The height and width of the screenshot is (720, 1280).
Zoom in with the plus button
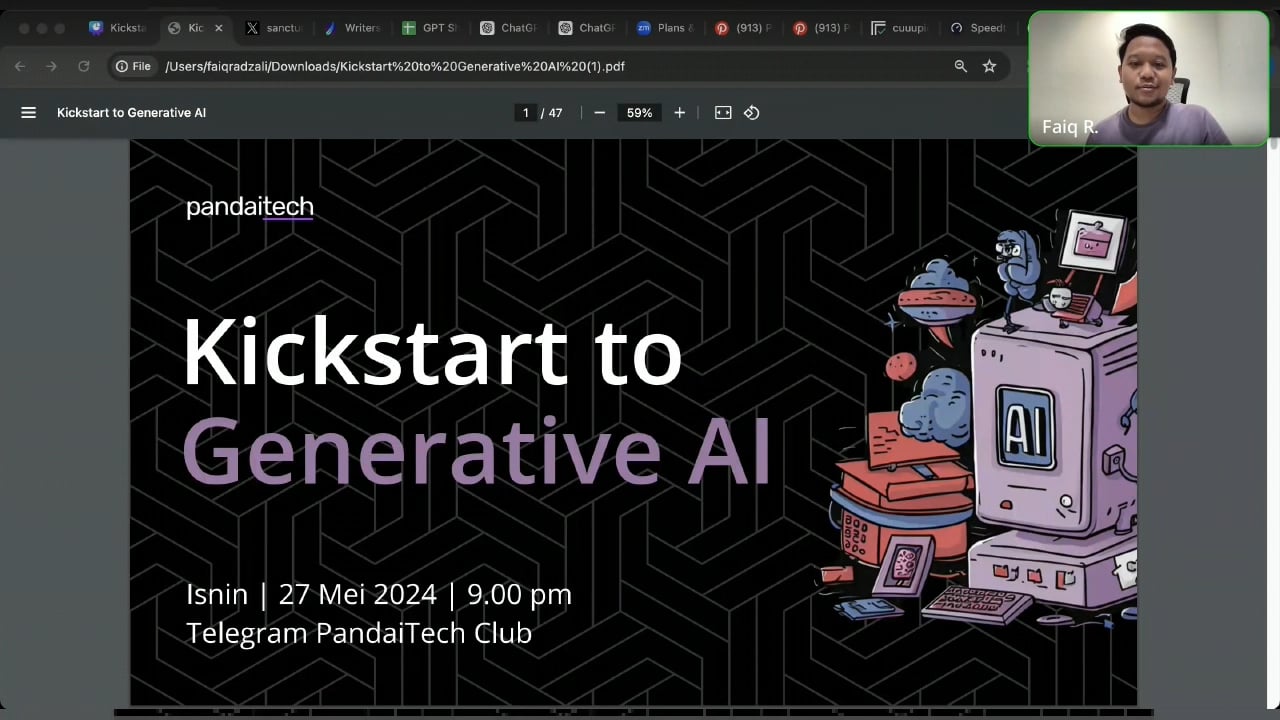[679, 113]
